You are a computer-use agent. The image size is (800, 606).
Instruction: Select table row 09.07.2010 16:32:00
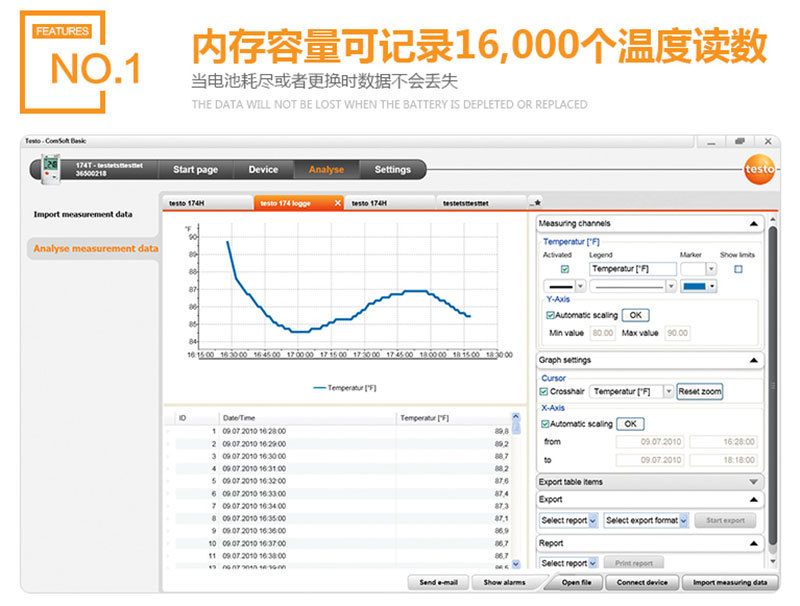(x=342, y=481)
